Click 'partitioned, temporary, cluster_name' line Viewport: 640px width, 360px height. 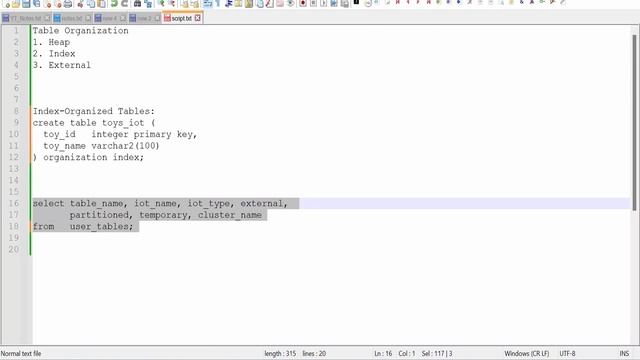pos(165,215)
